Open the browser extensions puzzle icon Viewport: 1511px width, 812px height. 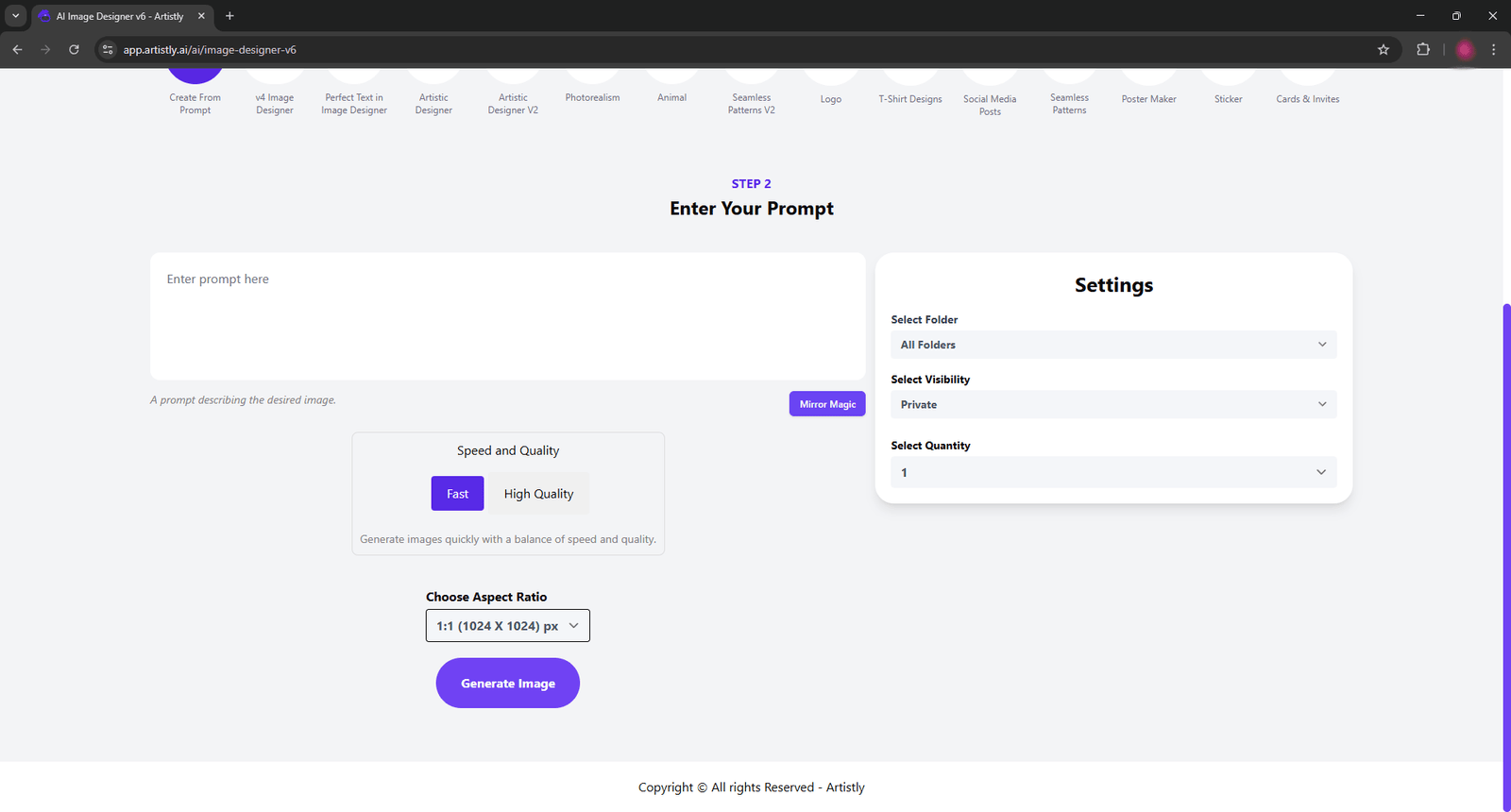point(1423,50)
